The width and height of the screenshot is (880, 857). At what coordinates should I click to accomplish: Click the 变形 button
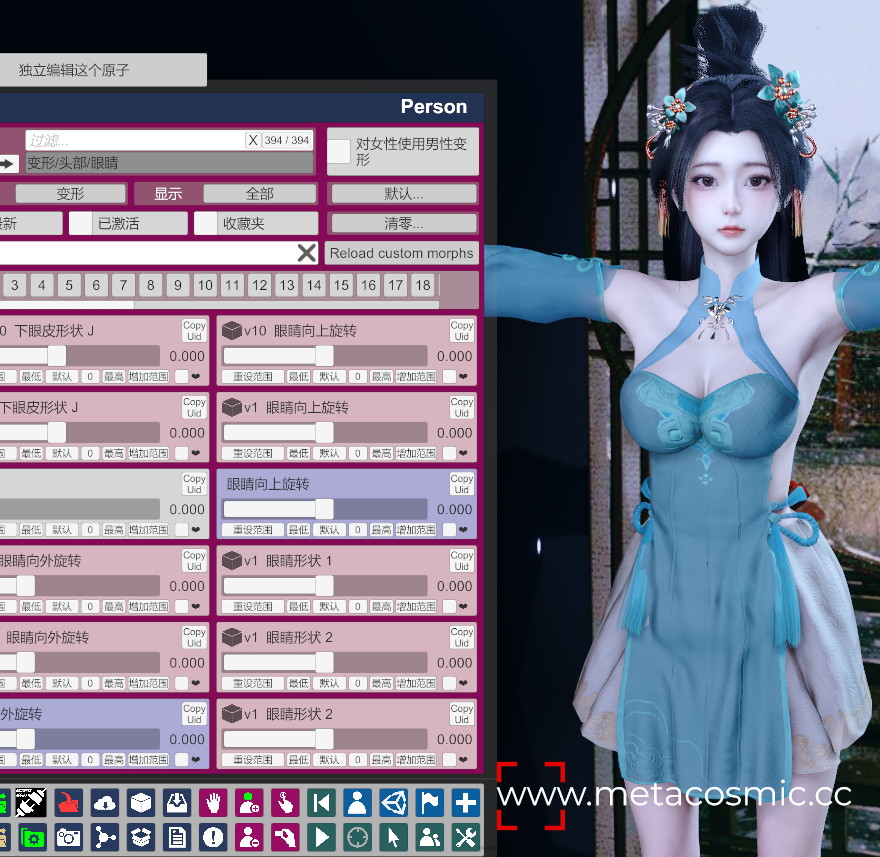[x=71, y=194]
